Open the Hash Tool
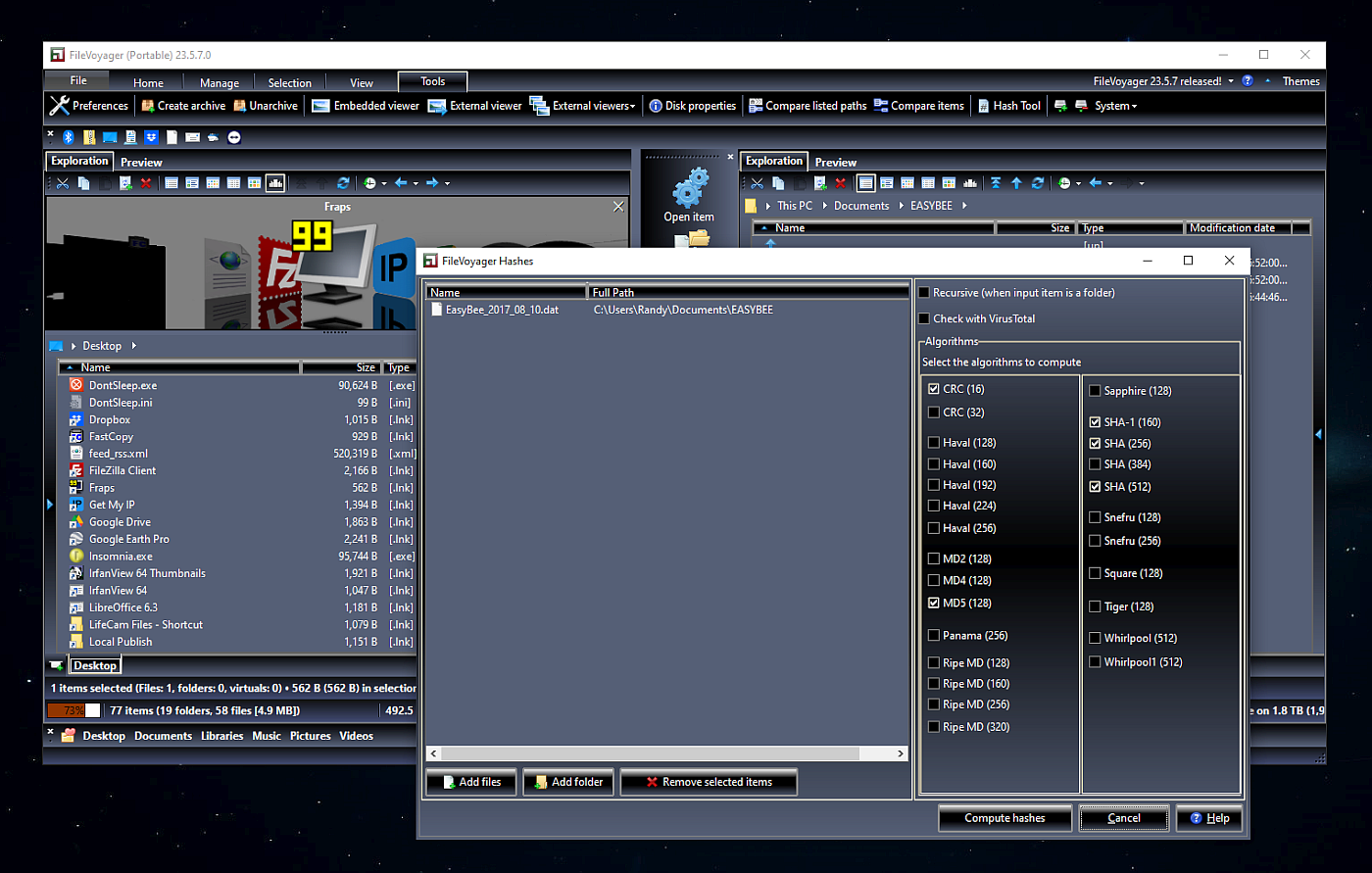The width and height of the screenshot is (1372, 873). (x=1009, y=106)
